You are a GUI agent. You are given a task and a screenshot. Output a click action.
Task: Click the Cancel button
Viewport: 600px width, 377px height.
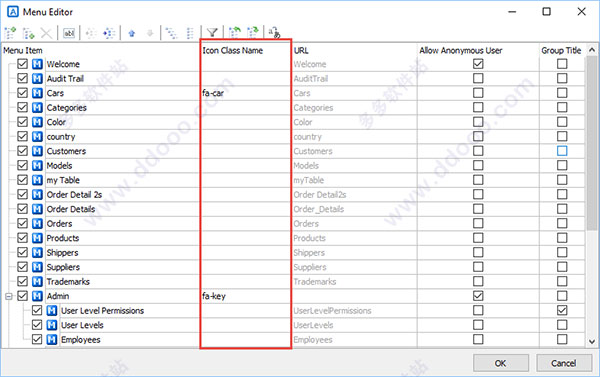(563, 363)
